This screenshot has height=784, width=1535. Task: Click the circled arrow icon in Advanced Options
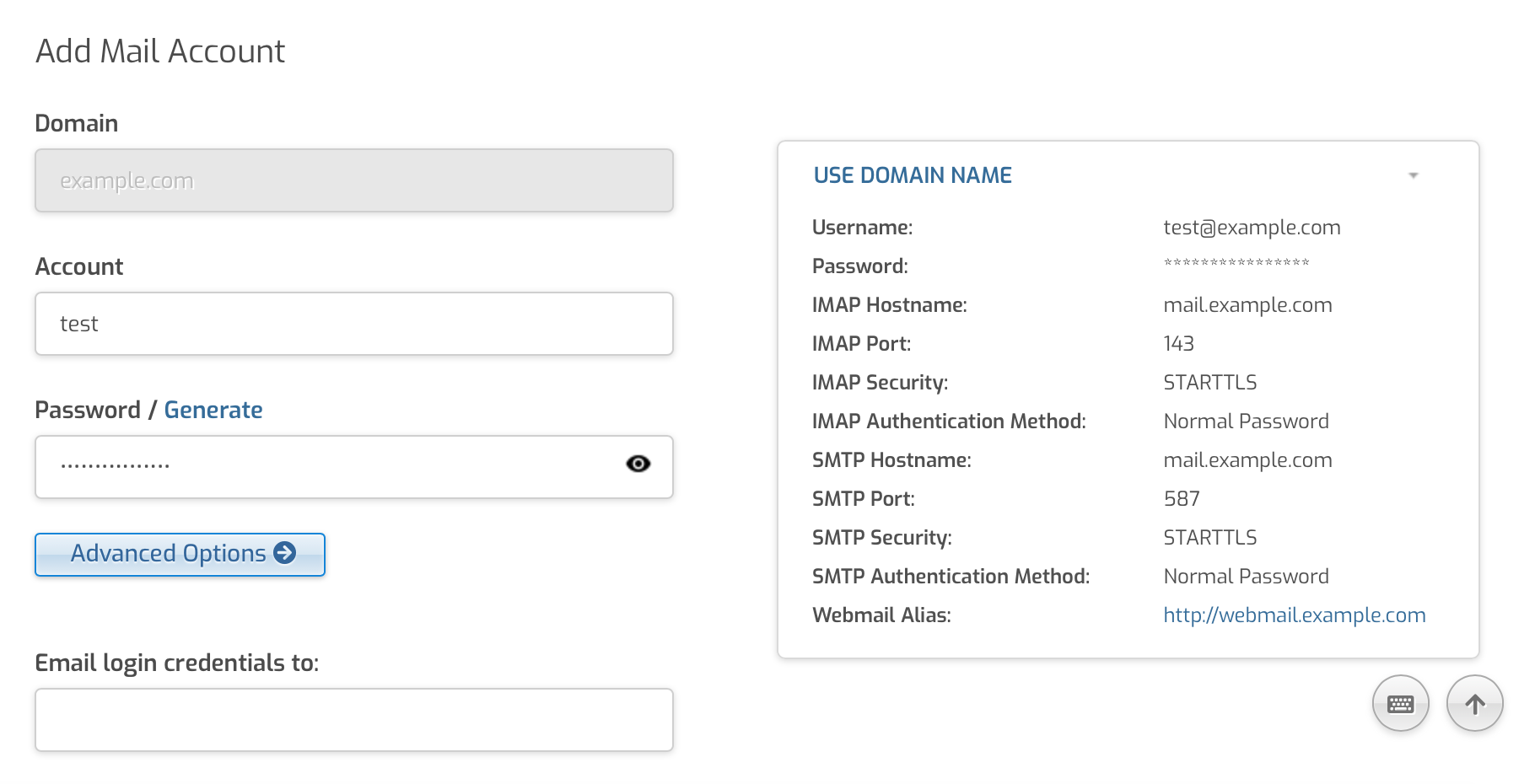285,553
